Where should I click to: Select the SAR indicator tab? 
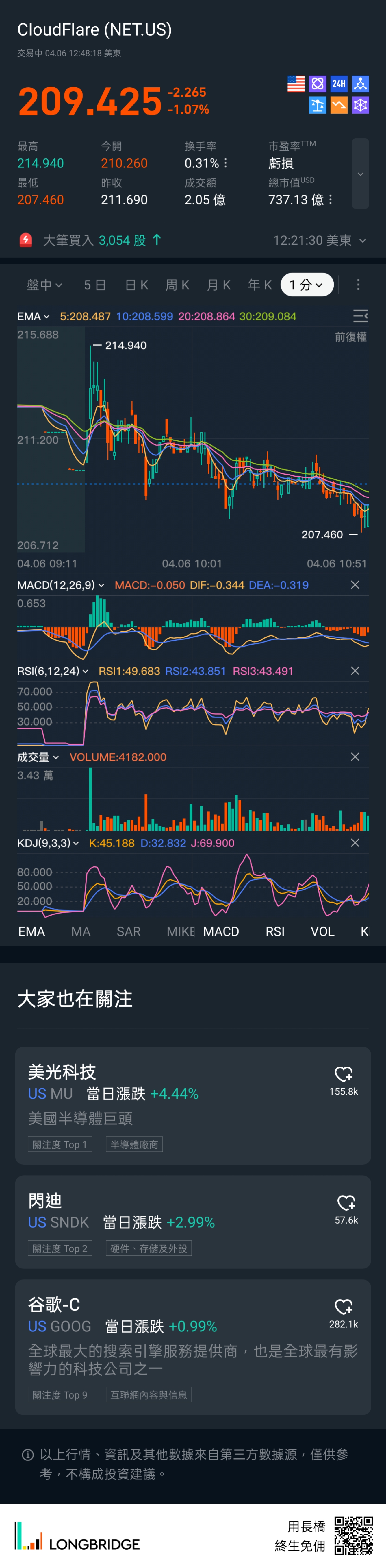(128, 931)
